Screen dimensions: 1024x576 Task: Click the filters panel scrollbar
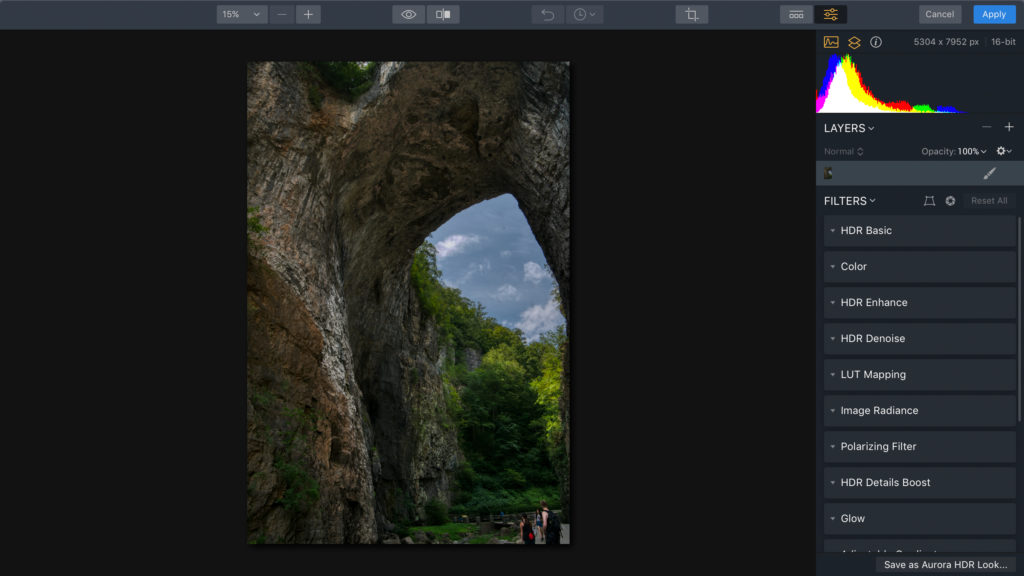pos(1019,320)
